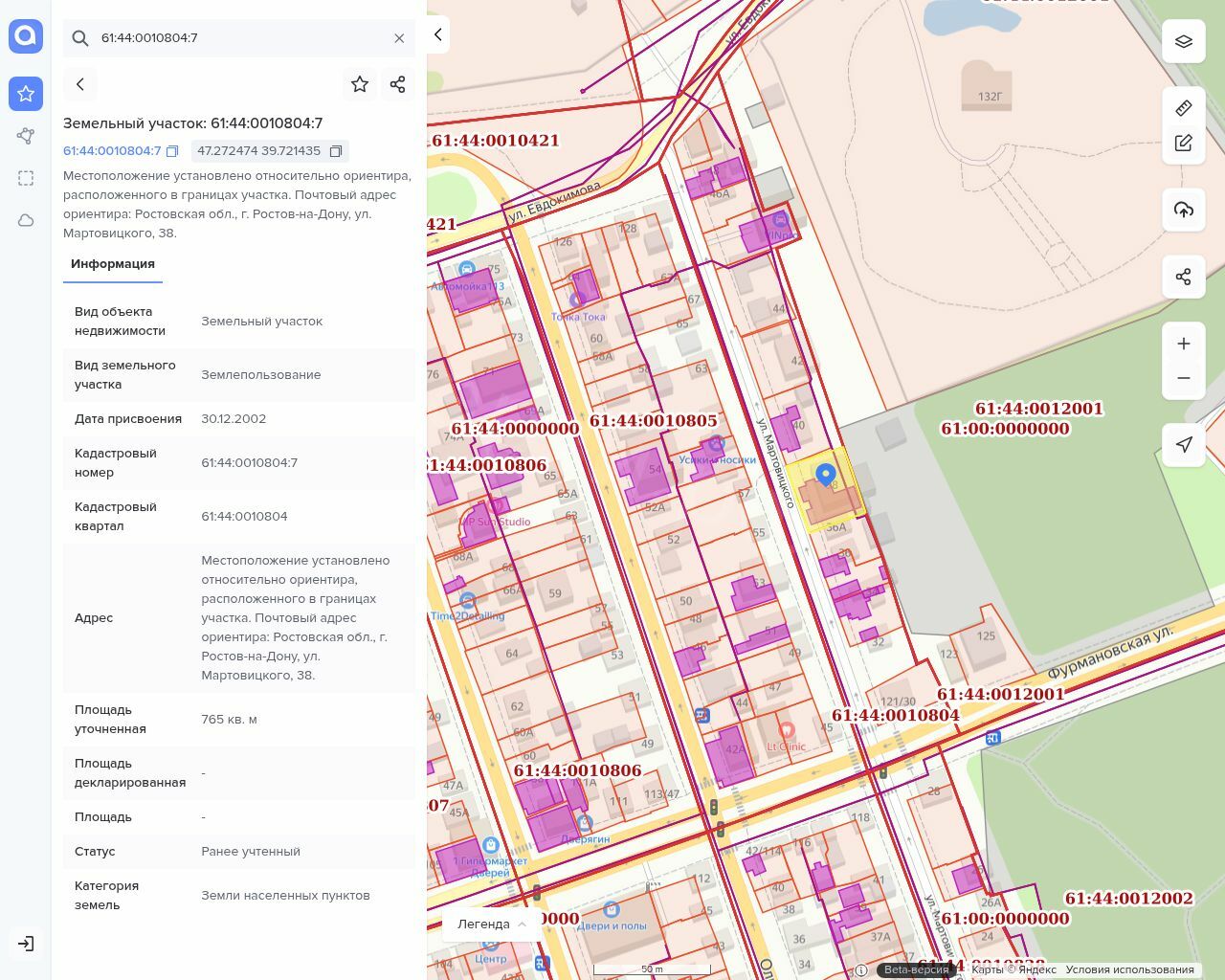Screen dimensions: 1225x980
Task: Expand the Легенда legend panel
Action: coord(492,924)
